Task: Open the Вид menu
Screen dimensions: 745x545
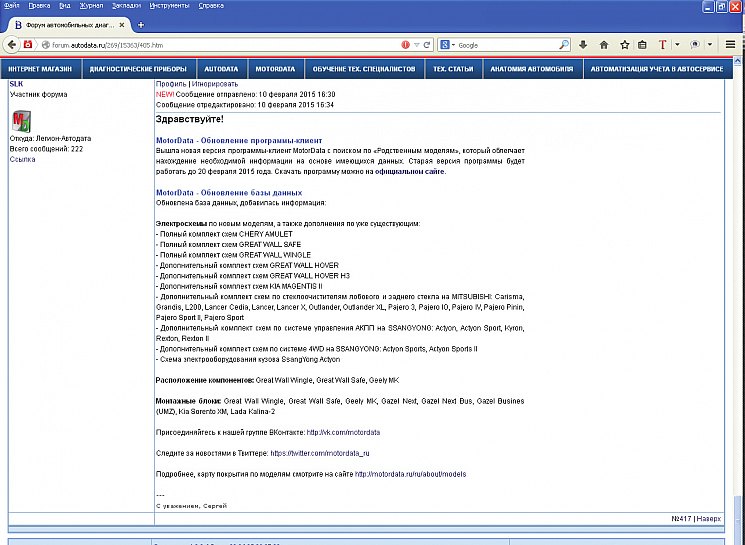Action: (x=65, y=6)
